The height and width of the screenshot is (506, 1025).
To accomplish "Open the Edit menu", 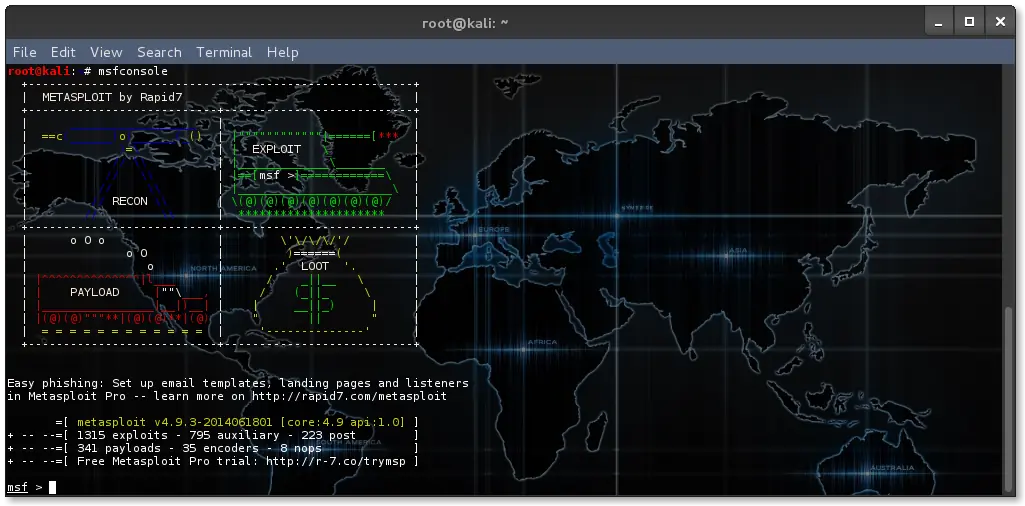I will (63, 52).
